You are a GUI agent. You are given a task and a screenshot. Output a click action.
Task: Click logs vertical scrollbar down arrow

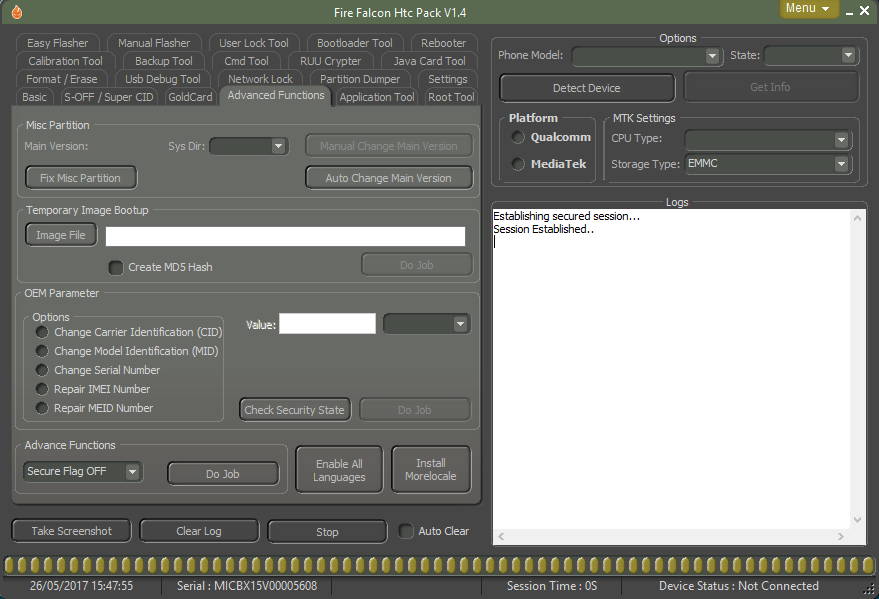[x=857, y=520]
